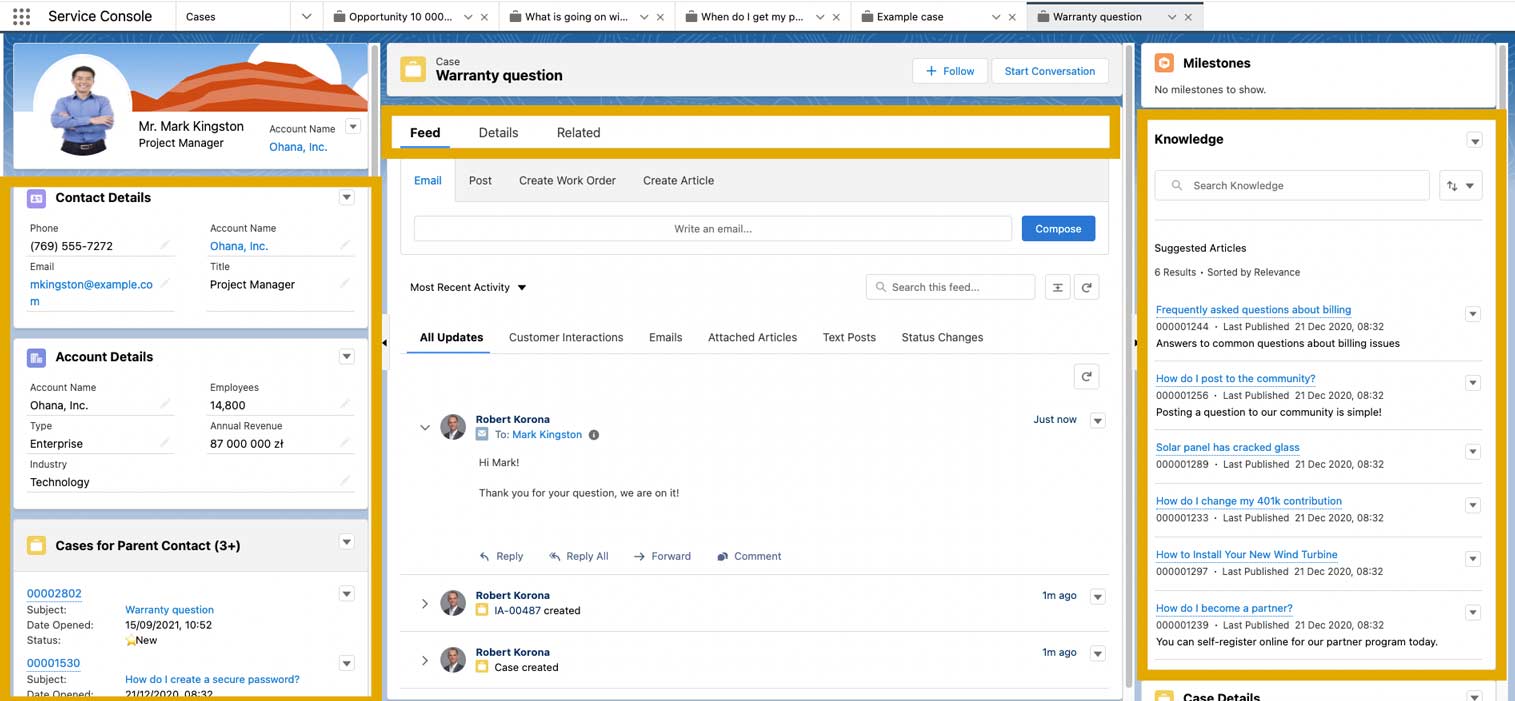Screen dimensions: 1515x701
Task: Open article Solar panel has cracked glass
Action: 1227,447
